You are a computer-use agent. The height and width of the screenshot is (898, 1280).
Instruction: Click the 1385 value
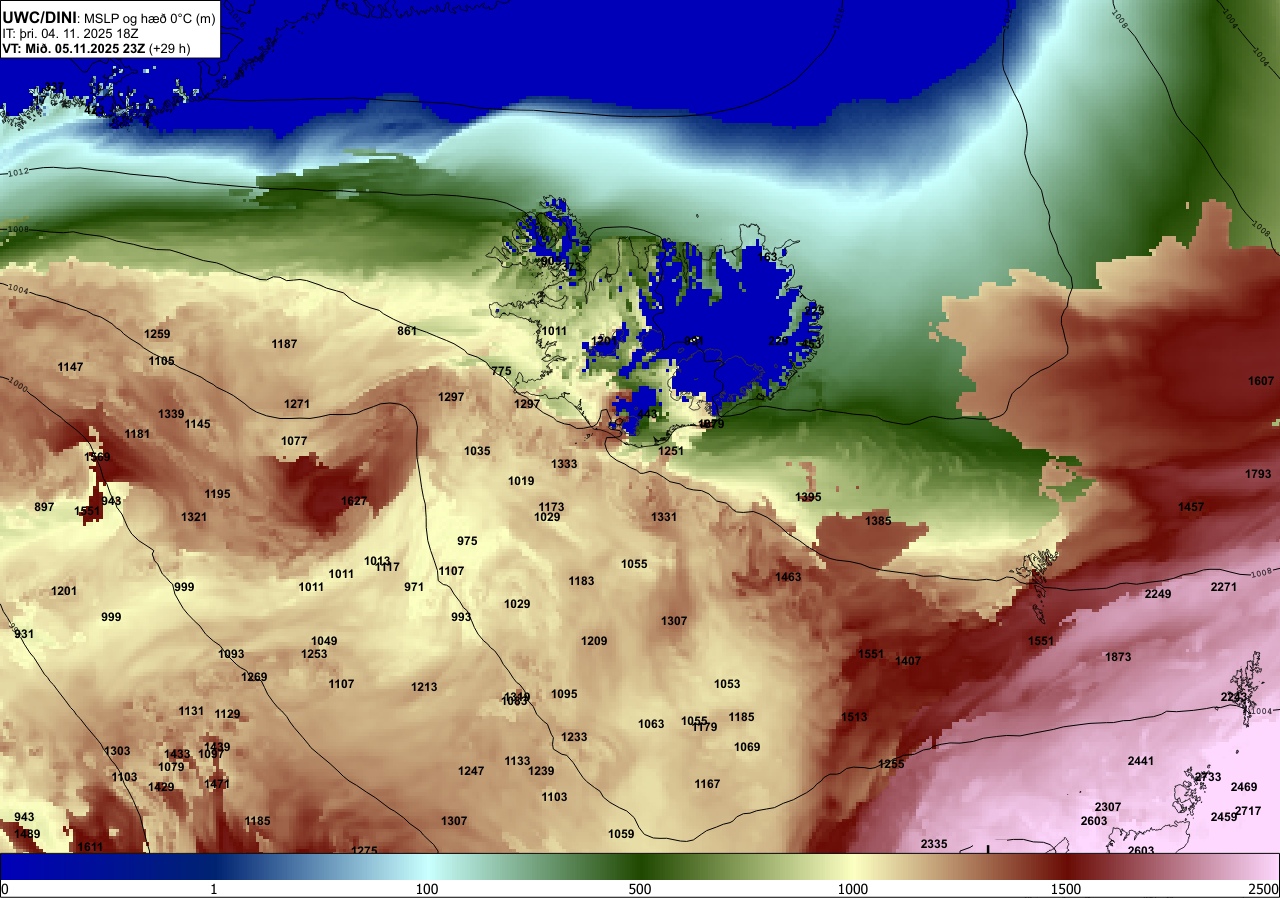point(878,521)
